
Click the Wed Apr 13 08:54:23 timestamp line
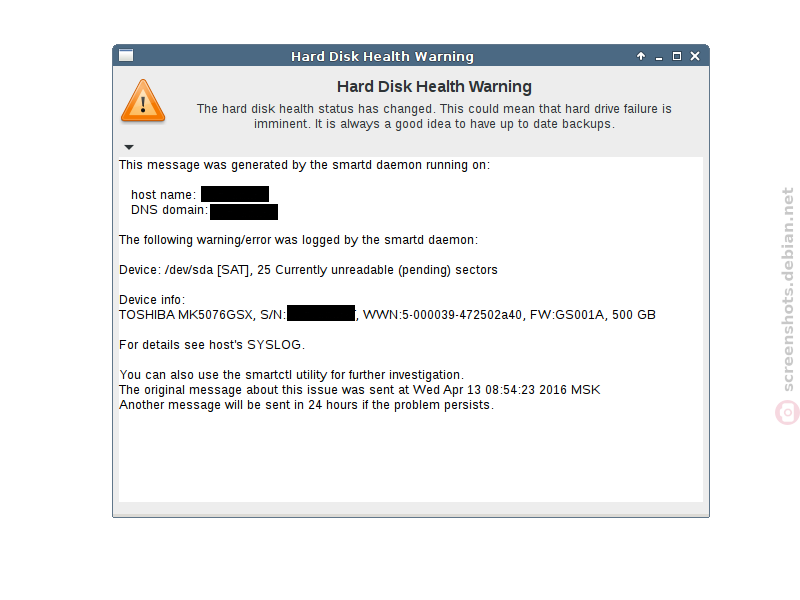(x=360, y=390)
